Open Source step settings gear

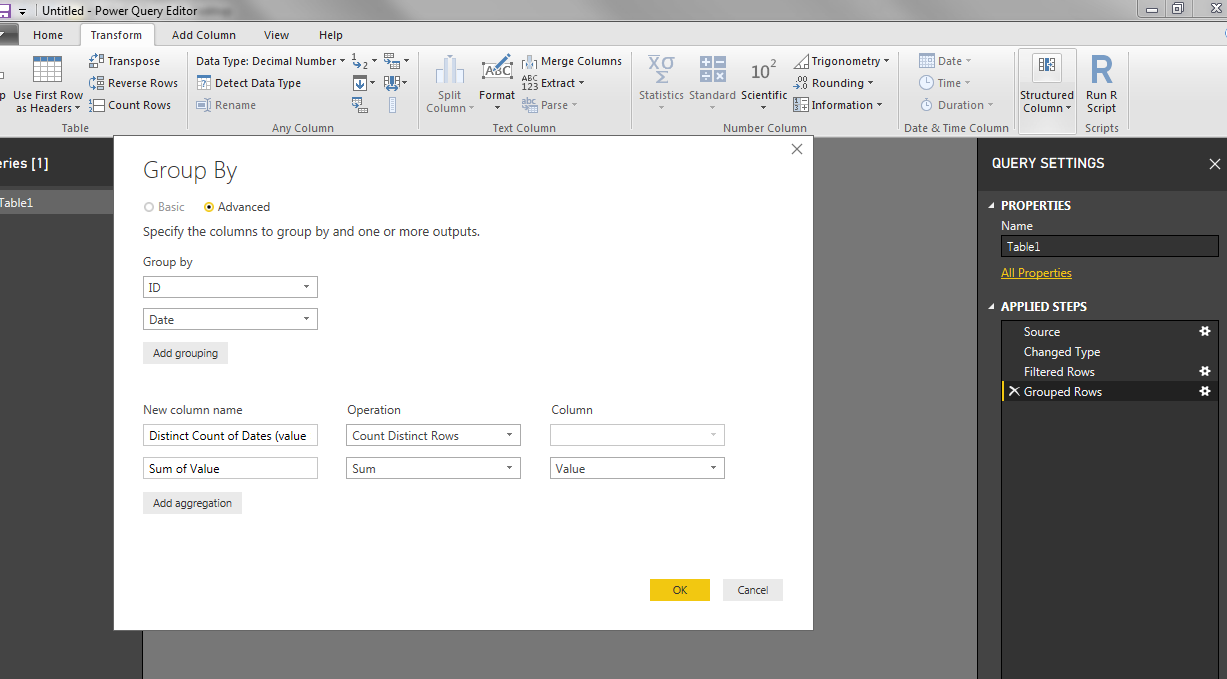[1205, 331]
